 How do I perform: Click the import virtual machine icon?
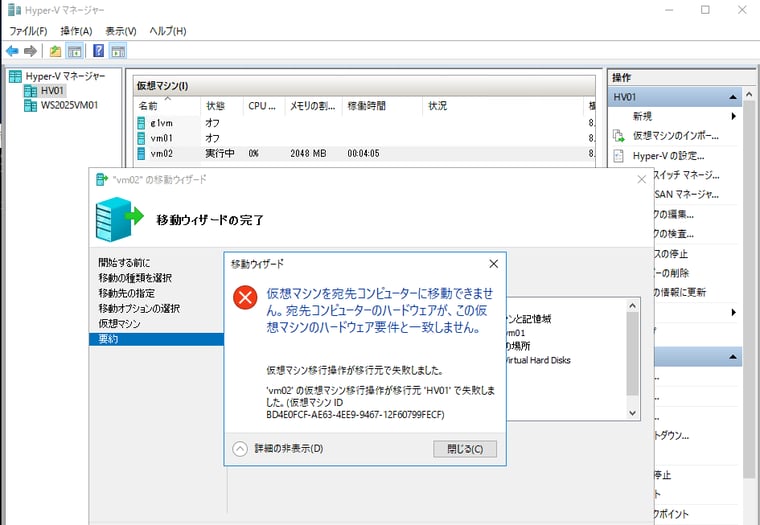(x=618, y=136)
